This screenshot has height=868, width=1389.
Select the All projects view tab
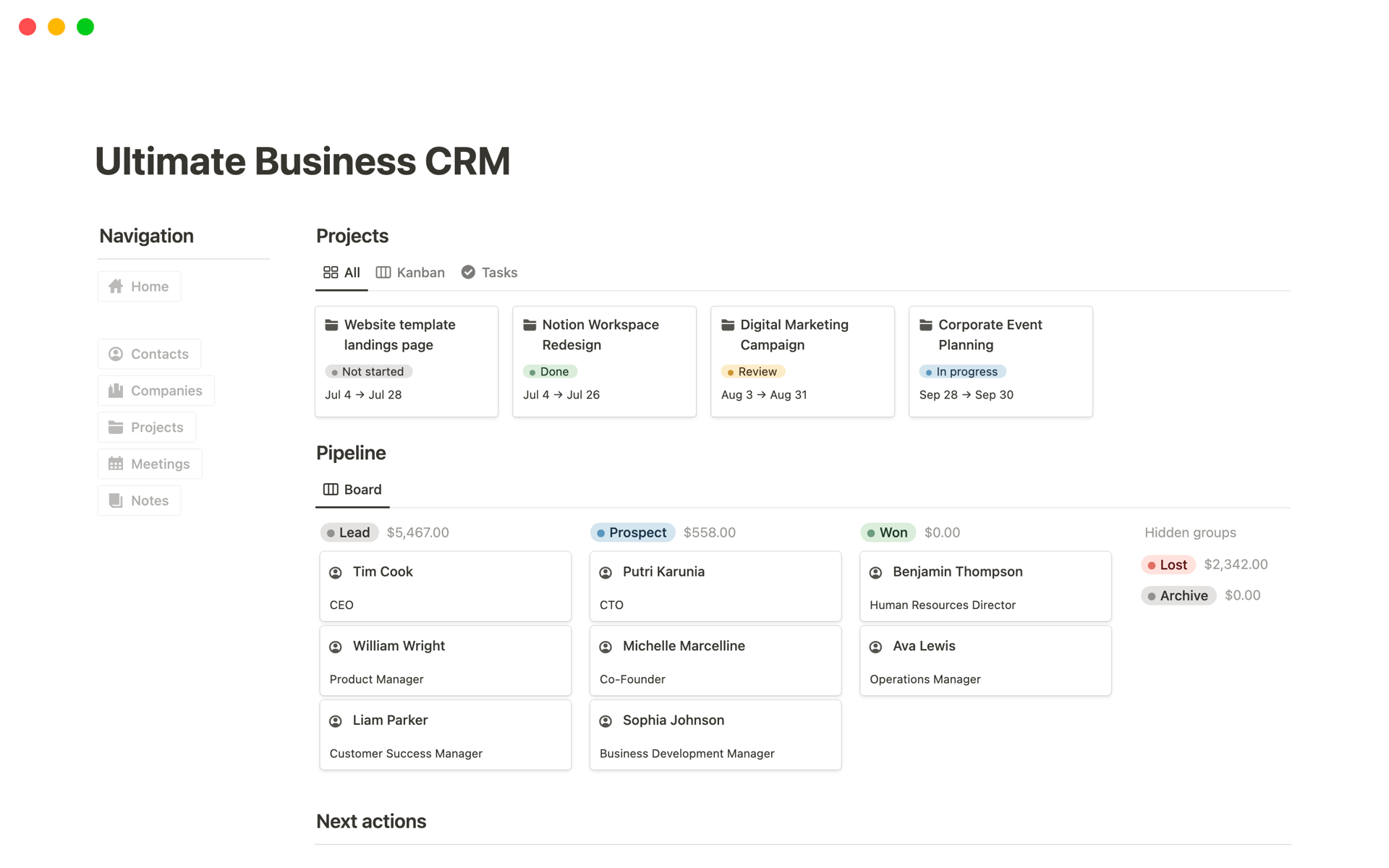coord(341,273)
